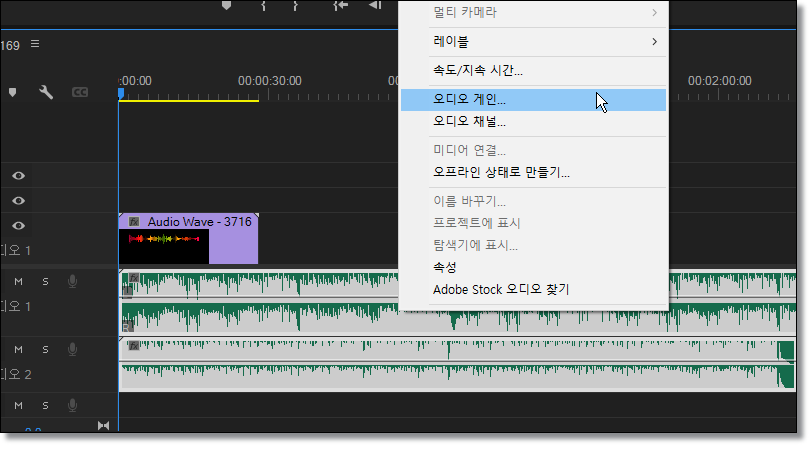Click the 디오 2 audio track label
Viewport: 809px width, 455px height.
(15, 375)
